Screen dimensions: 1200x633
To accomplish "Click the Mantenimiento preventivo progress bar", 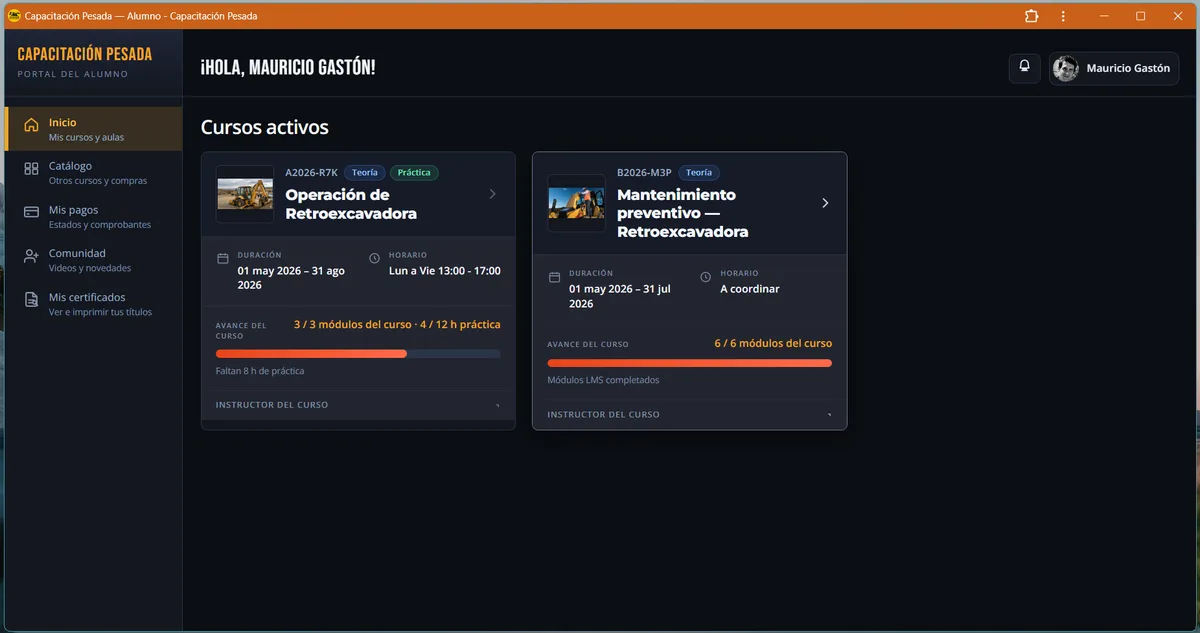I will point(690,363).
